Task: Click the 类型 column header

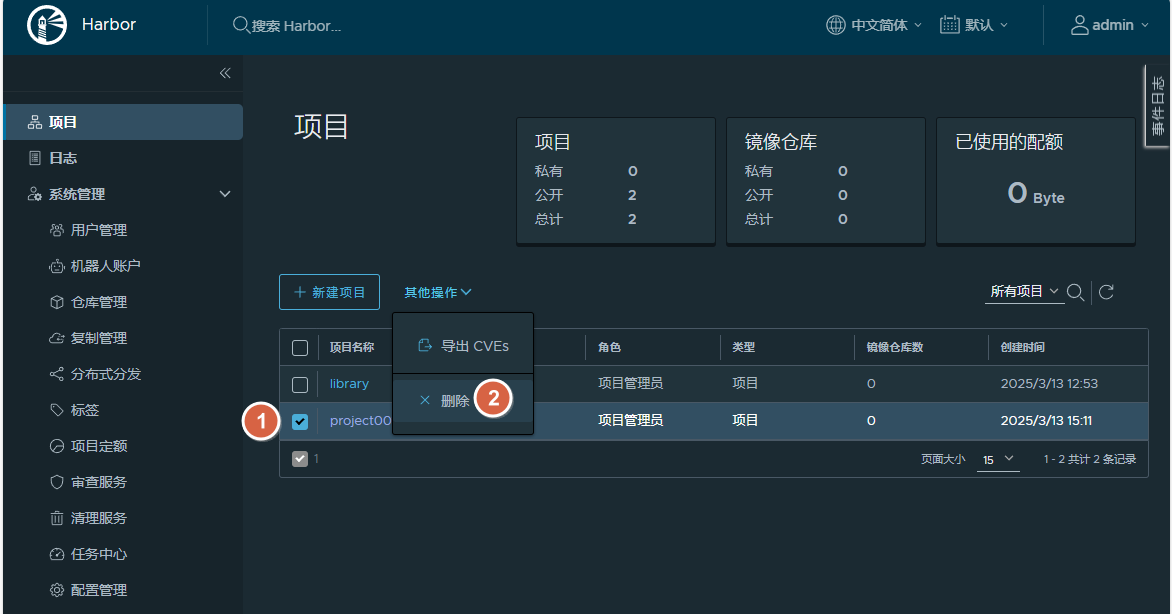Action: (x=744, y=347)
